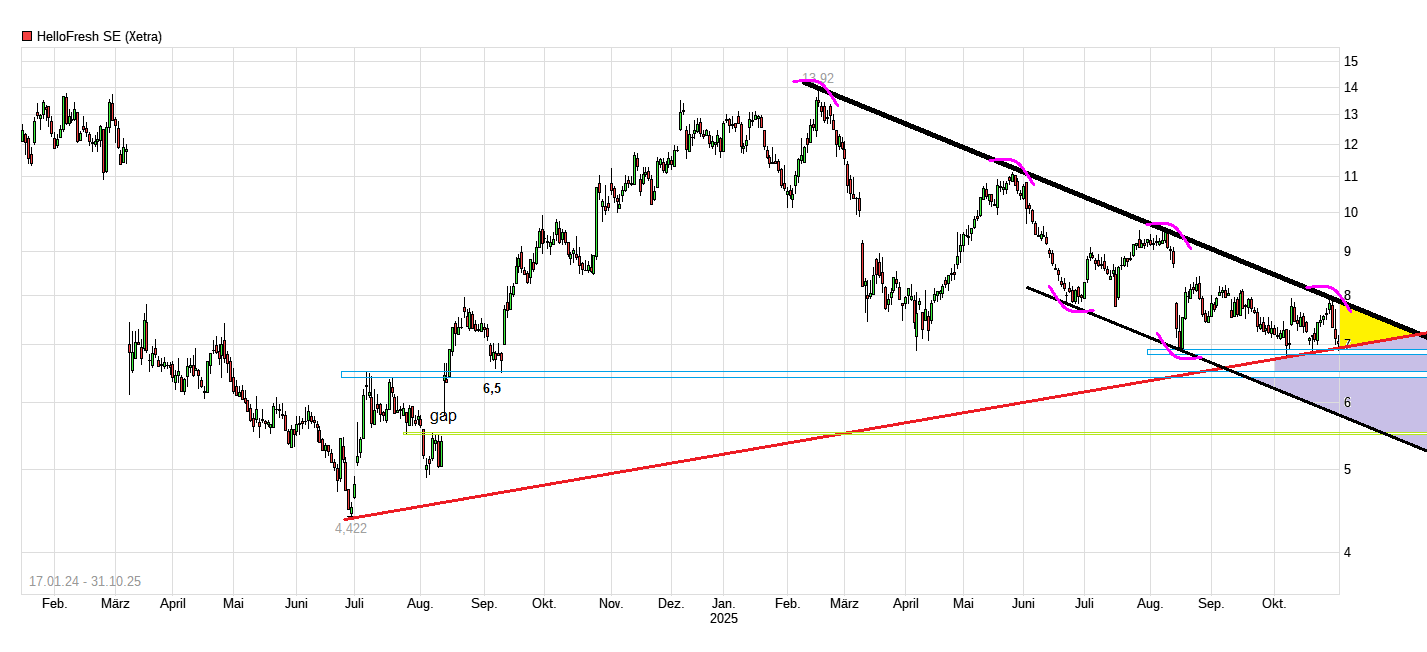The height and width of the screenshot is (652, 1427).
Task: Click the red rising trendline
Action: point(700,459)
